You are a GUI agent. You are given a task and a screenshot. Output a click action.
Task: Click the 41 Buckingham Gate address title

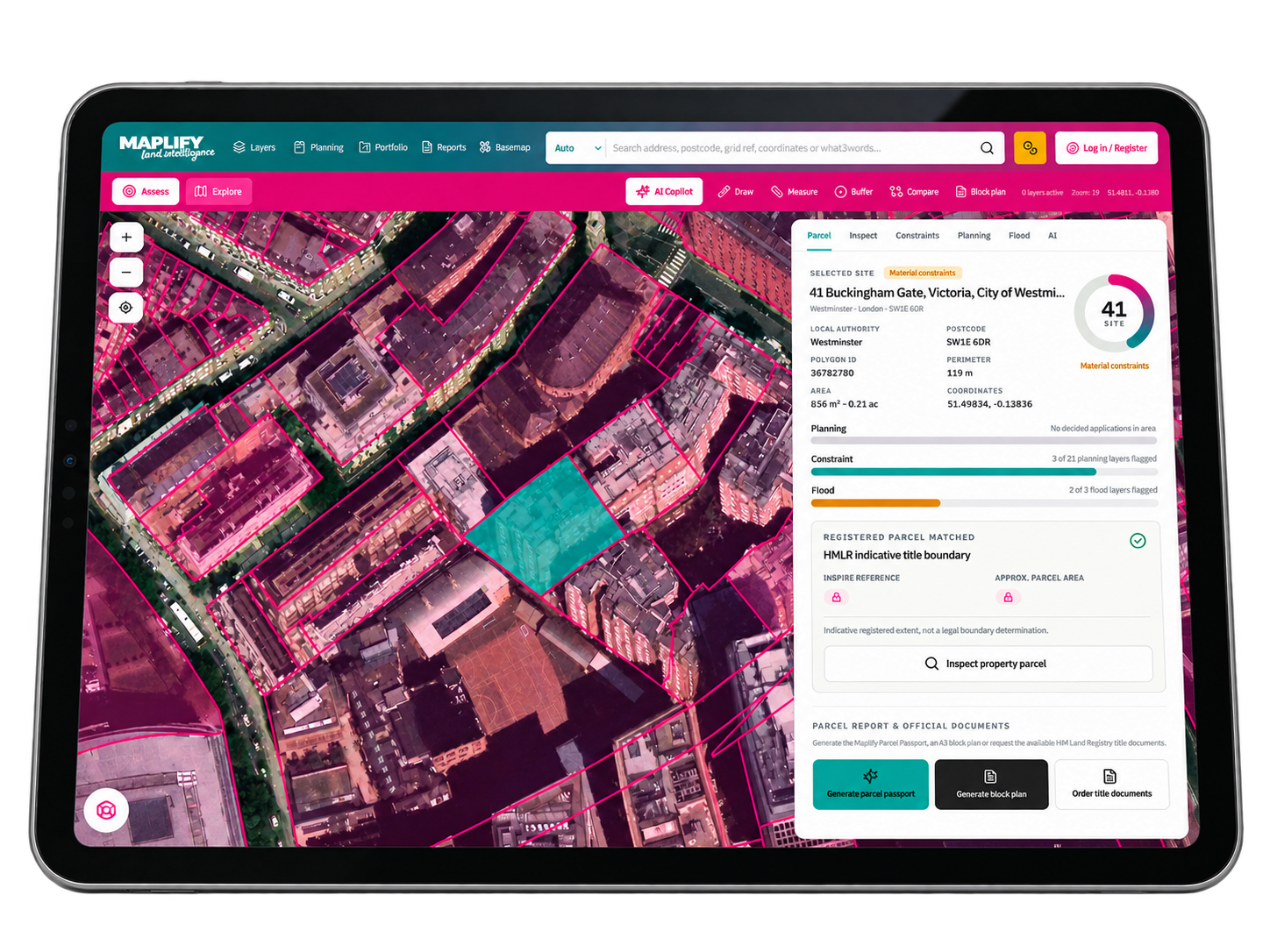(937, 293)
